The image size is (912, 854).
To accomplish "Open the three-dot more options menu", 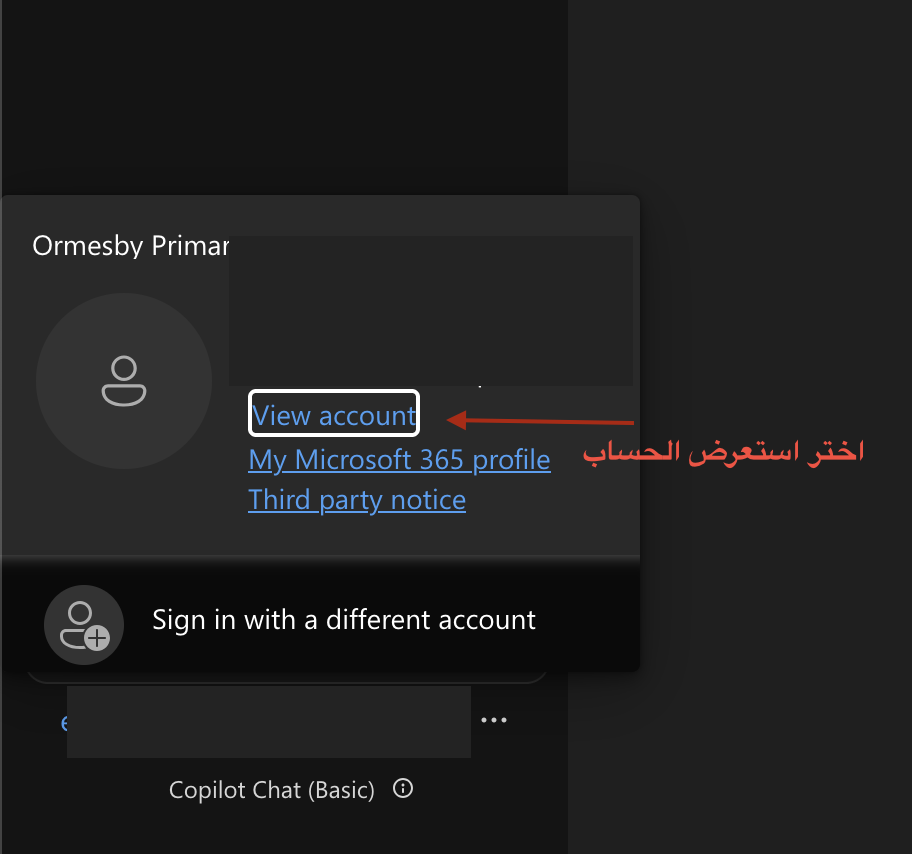I will click(x=494, y=721).
